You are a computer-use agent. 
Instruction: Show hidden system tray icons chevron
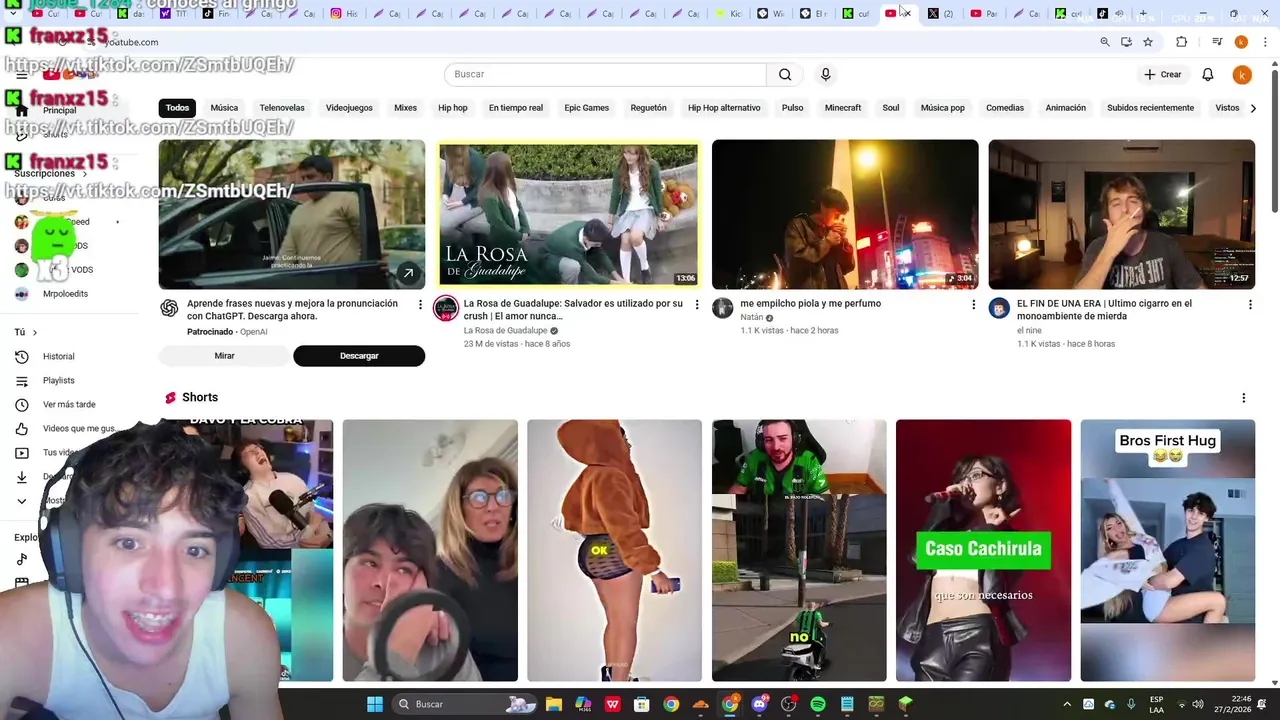pos(1067,704)
